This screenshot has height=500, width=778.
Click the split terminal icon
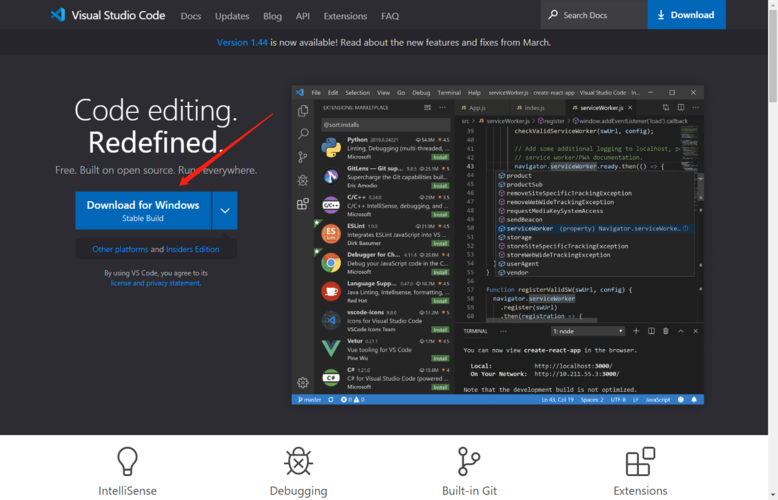[x=651, y=331]
